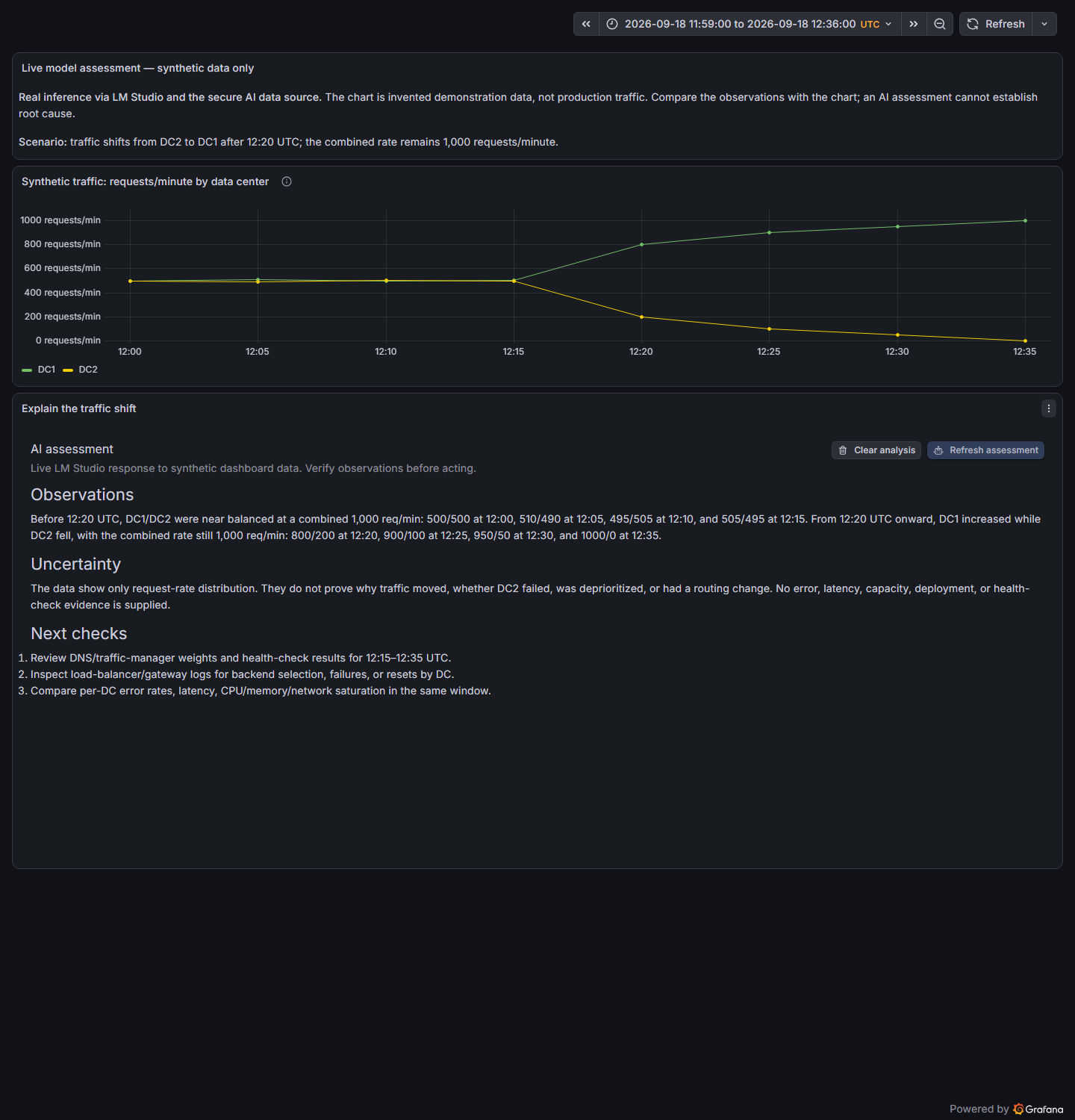Click the 'Compare per-DC error rates' list item
Image resolution: width=1075 pixels, height=1120 pixels.
point(261,691)
